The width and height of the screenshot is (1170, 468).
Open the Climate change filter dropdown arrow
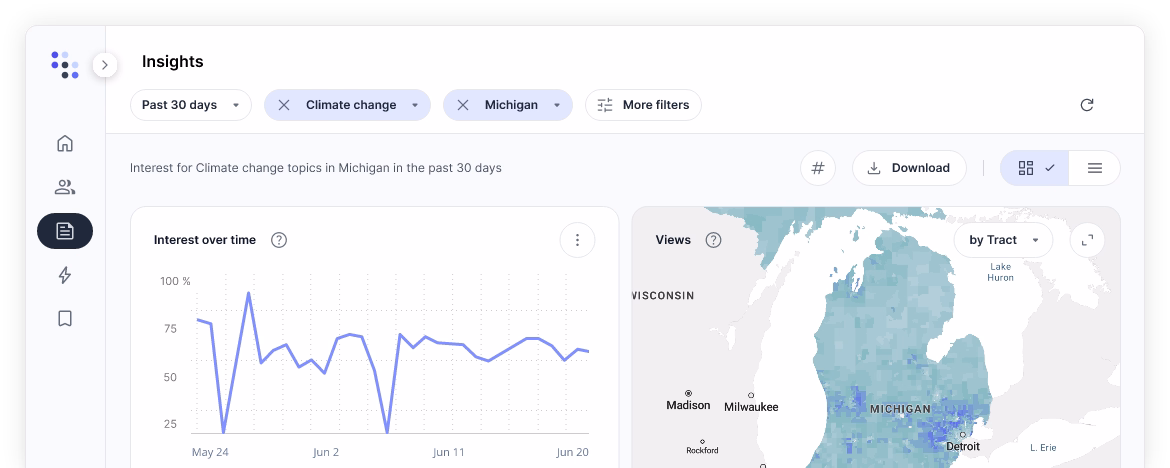coord(415,105)
